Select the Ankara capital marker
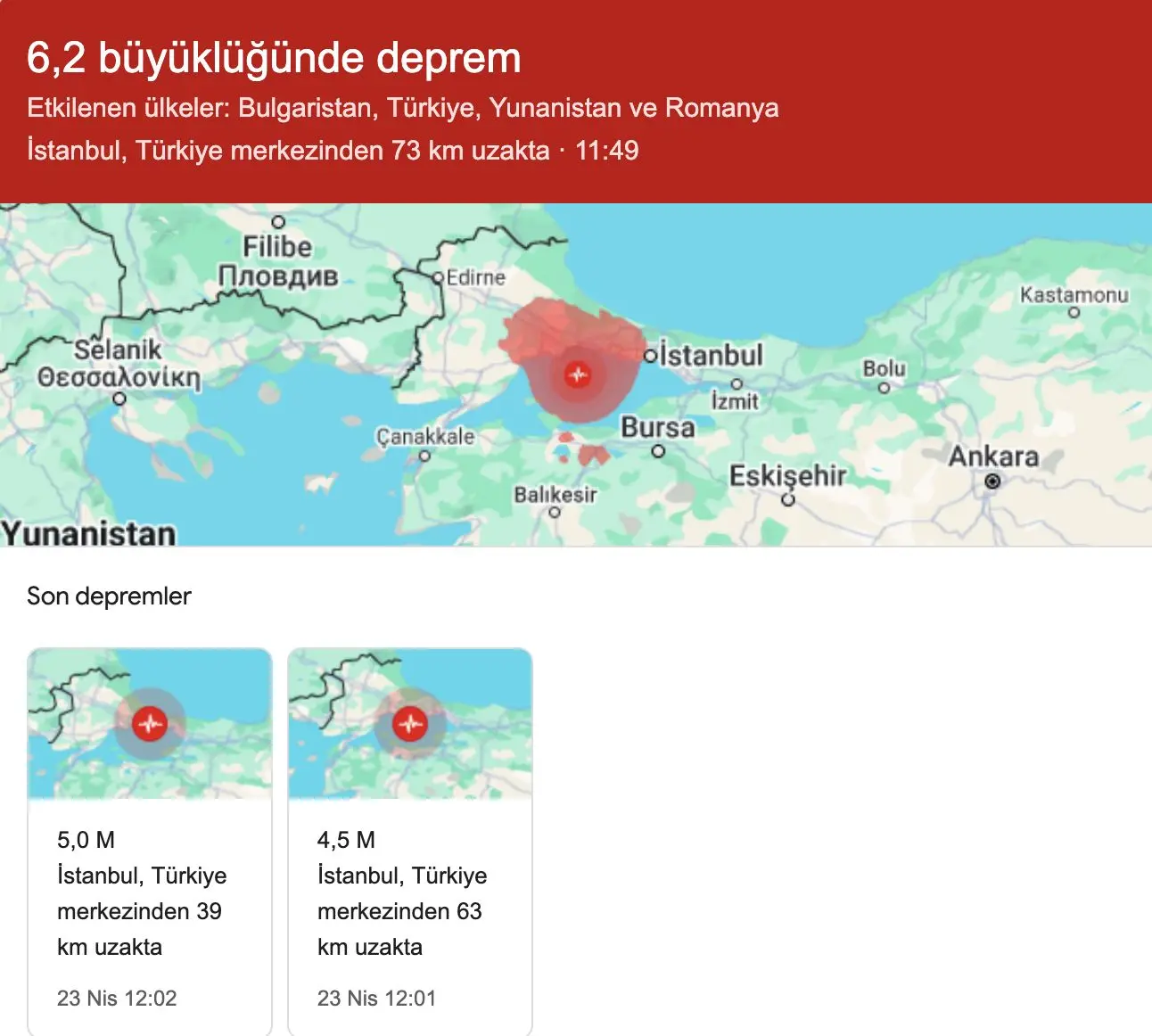 tap(992, 481)
